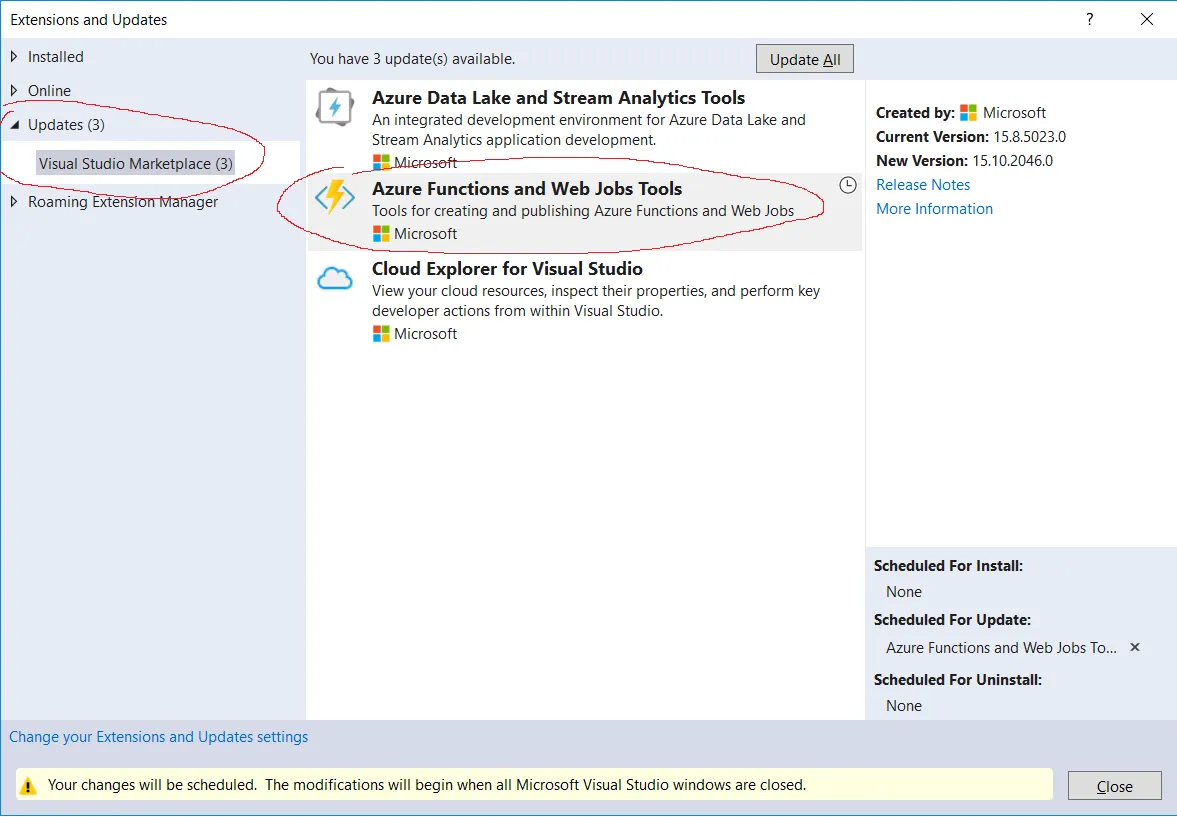1177x817 pixels.
Task: Click the Close button
Action: tap(1115, 786)
